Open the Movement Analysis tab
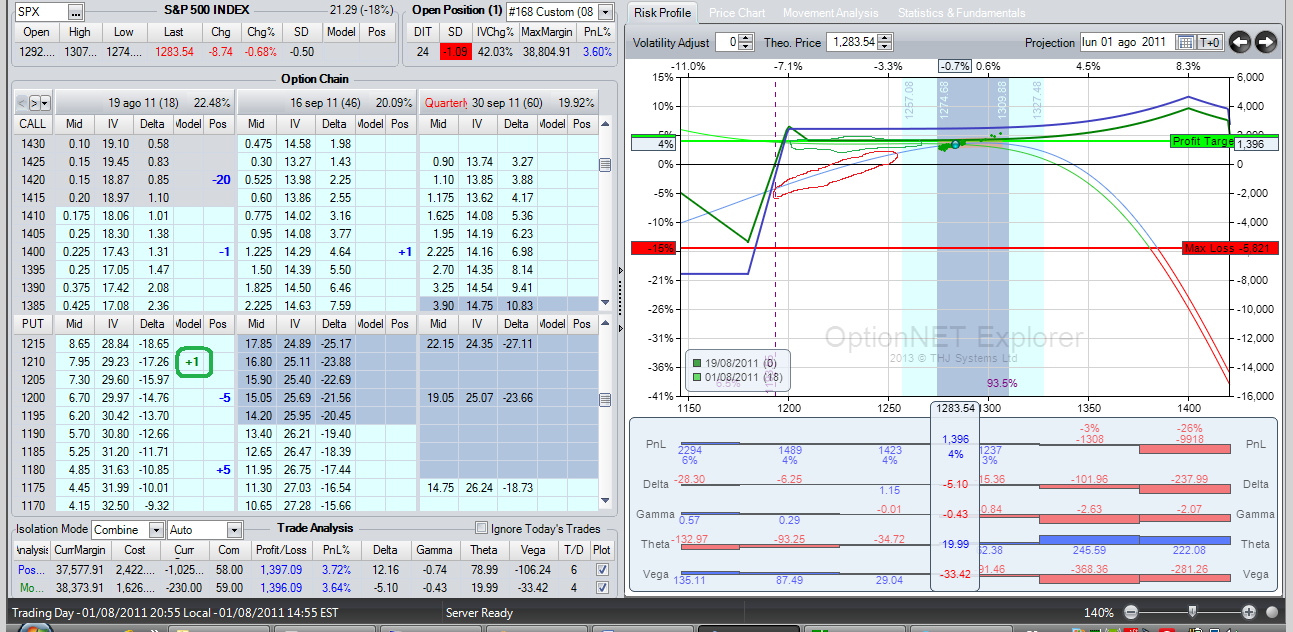The image size is (1293, 632). click(830, 13)
